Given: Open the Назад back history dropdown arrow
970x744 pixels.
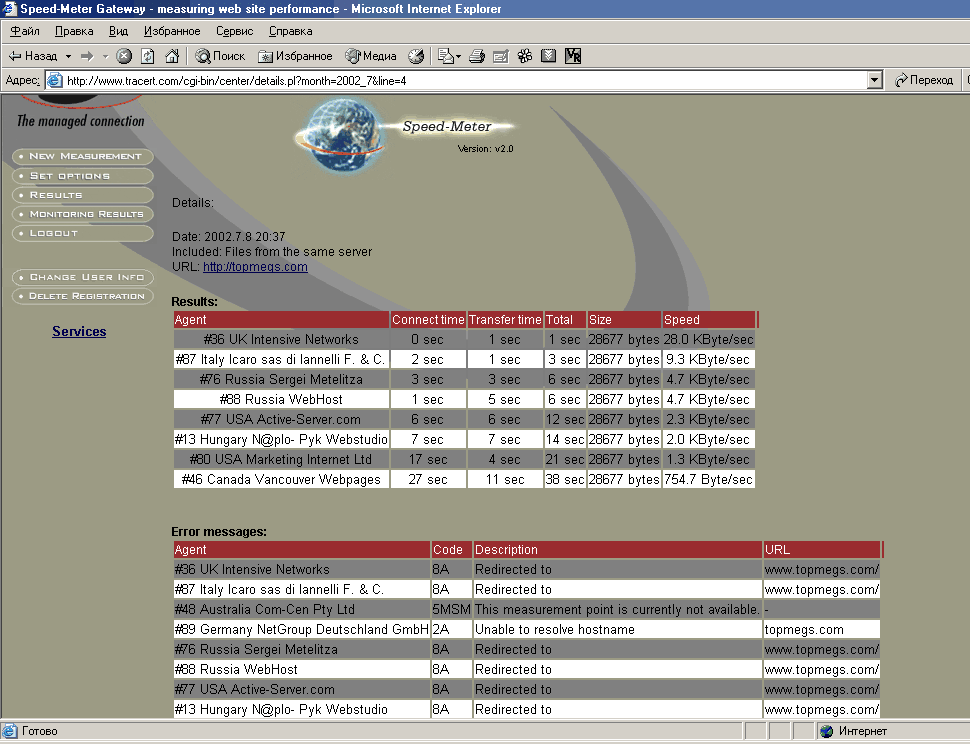Looking at the screenshot, I should click(68, 56).
